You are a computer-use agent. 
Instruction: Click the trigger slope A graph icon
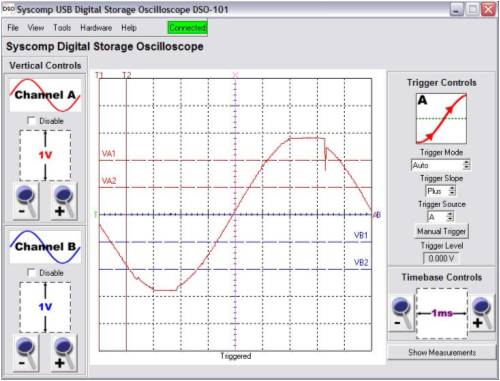[441, 118]
